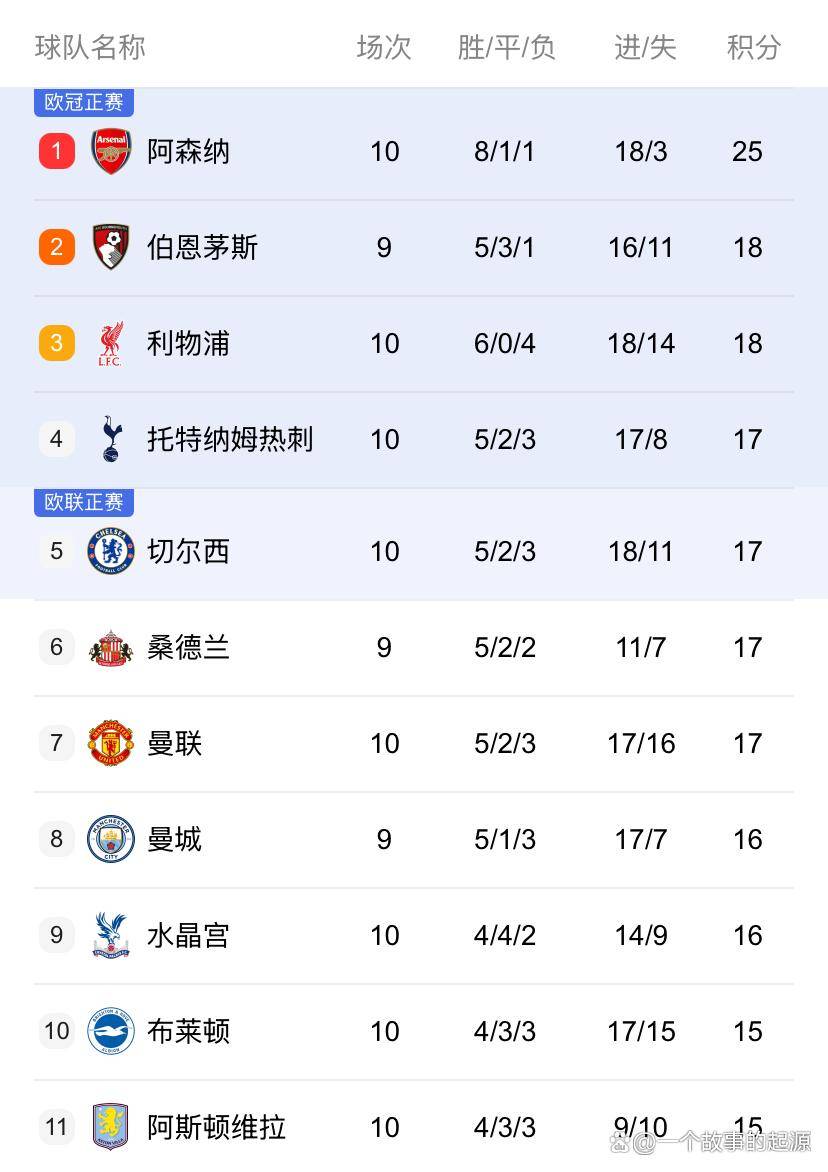Select the 欧冠正赛 zone label
828x1172 pixels.
(x=84, y=102)
